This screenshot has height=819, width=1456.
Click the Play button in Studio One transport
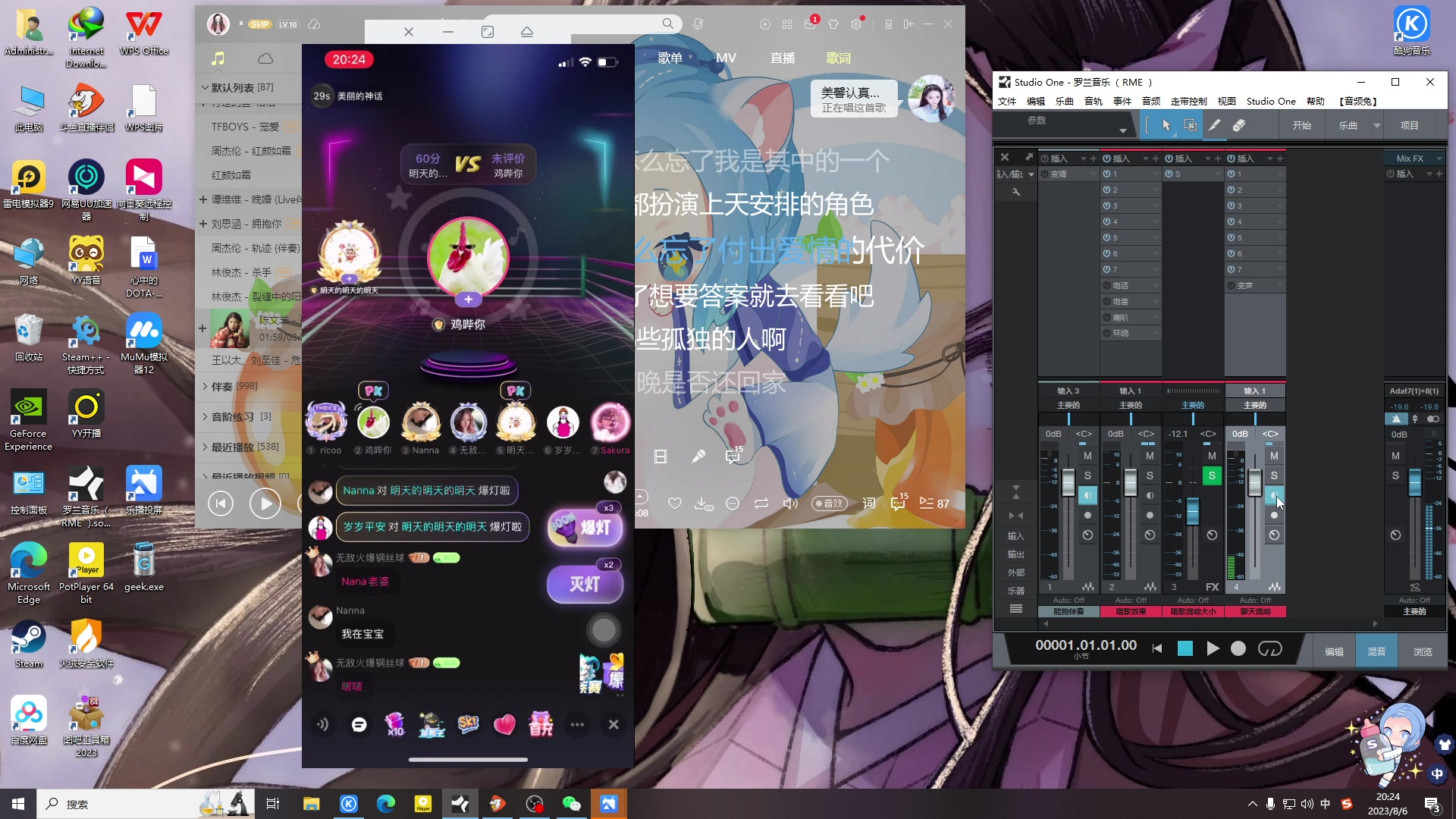point(1213,648)
